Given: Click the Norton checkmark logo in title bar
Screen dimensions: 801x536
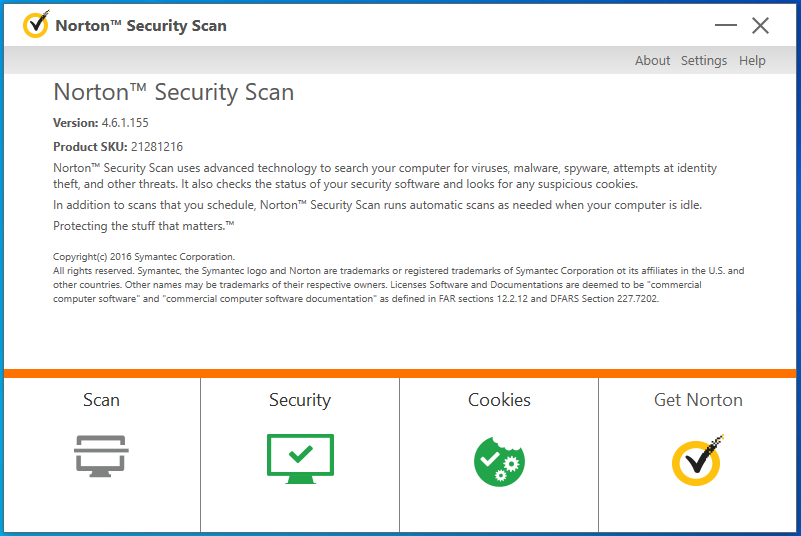Looking at the screenshot, I should pos(35,25).
